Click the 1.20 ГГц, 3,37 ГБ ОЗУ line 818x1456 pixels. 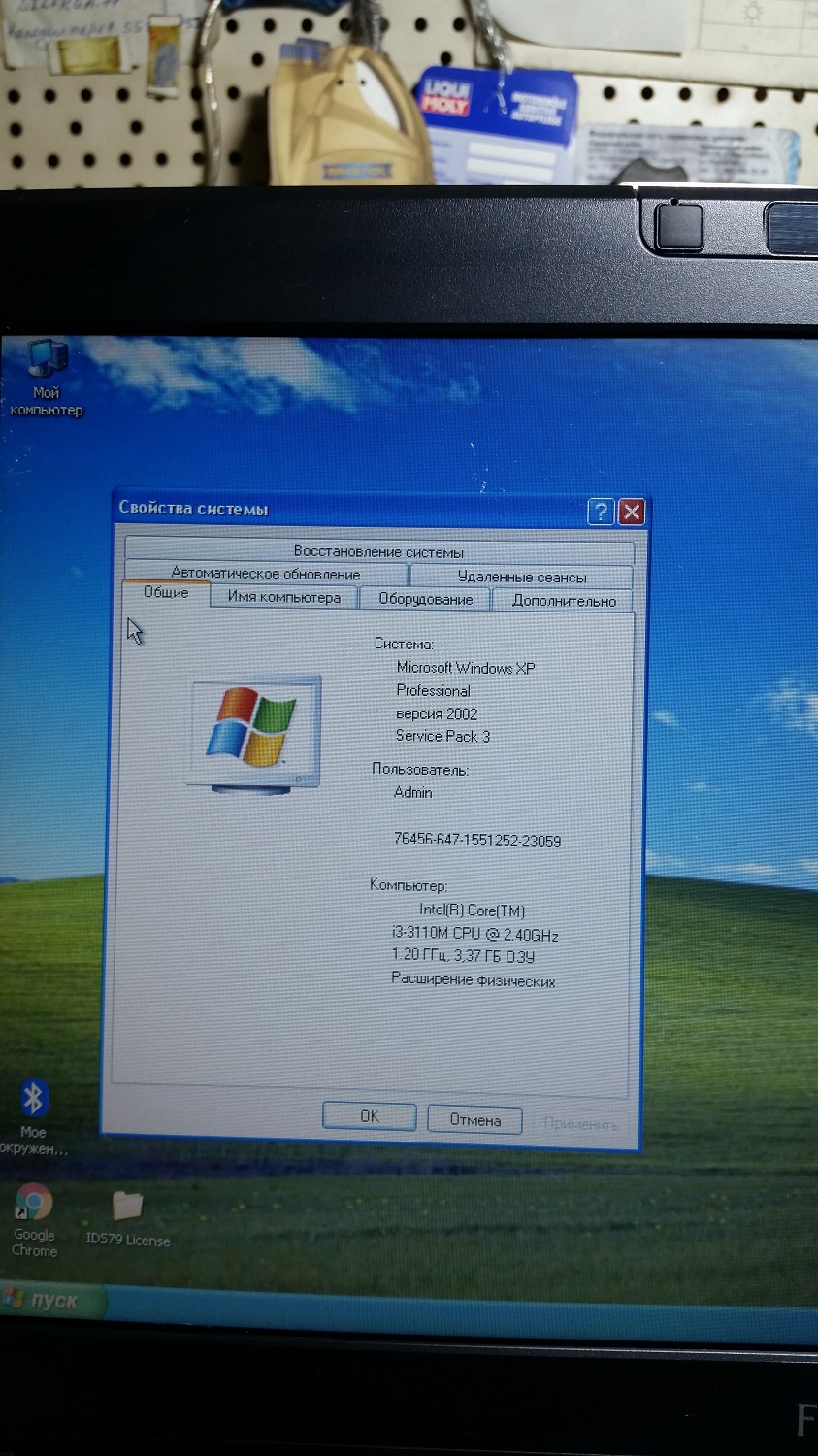tap(463, 956)
